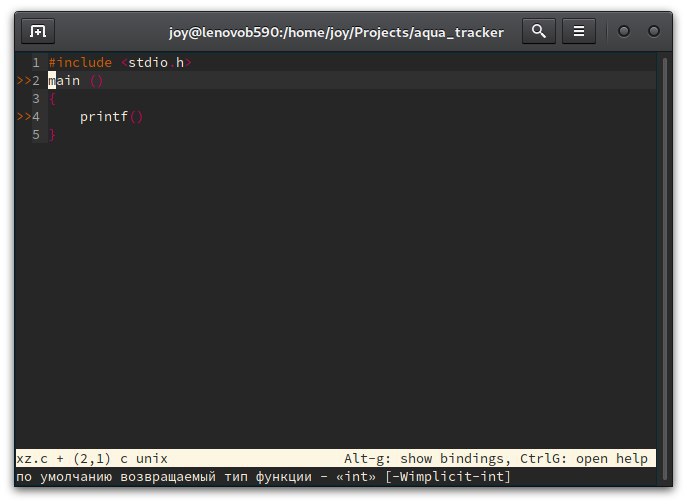
Task: Open a new terminal tab
Action: [38, 32]
